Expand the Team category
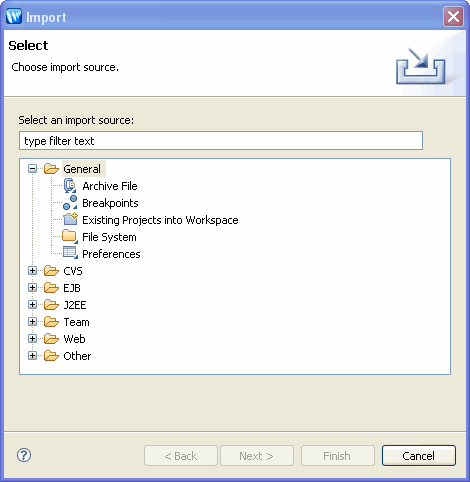470x482 pixels. (32, 322)
